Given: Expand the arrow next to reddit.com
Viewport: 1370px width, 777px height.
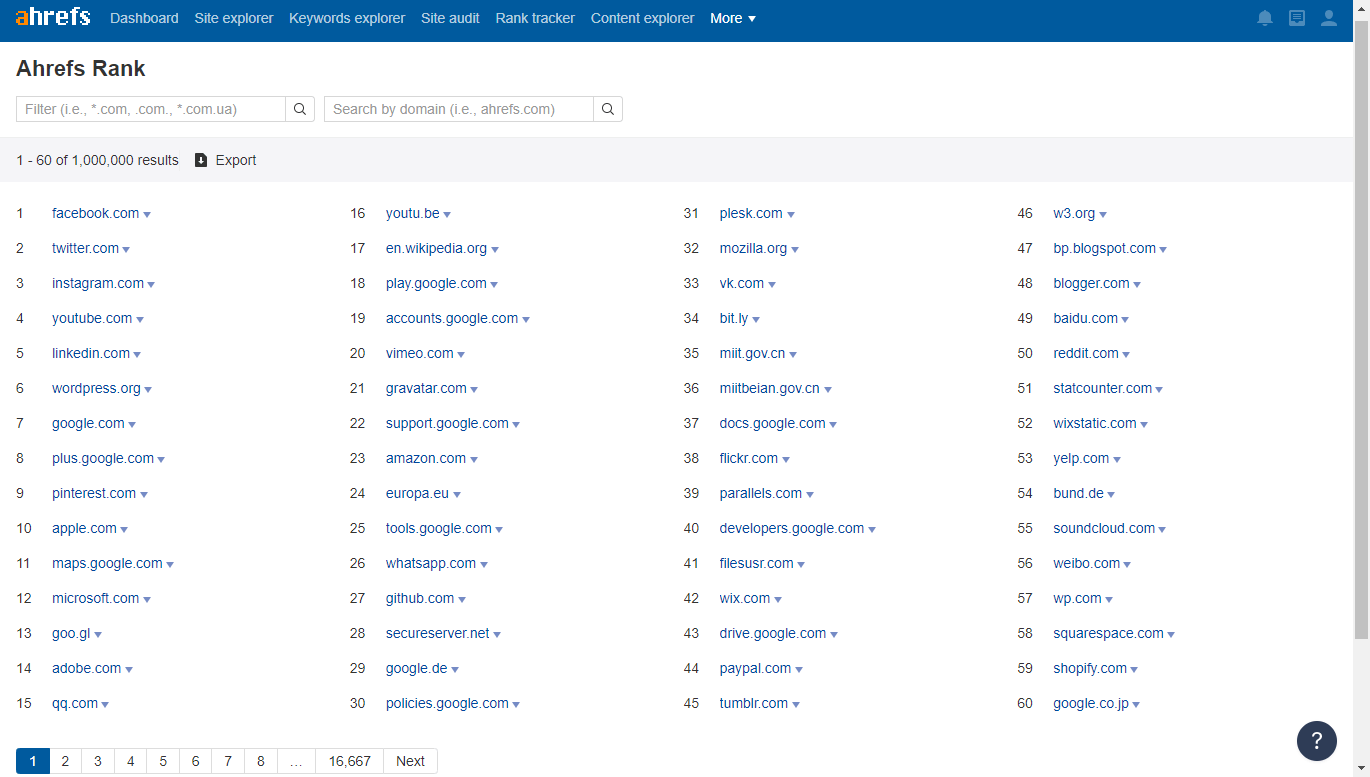Looking at the screenshot, I should coord(1126,355).
